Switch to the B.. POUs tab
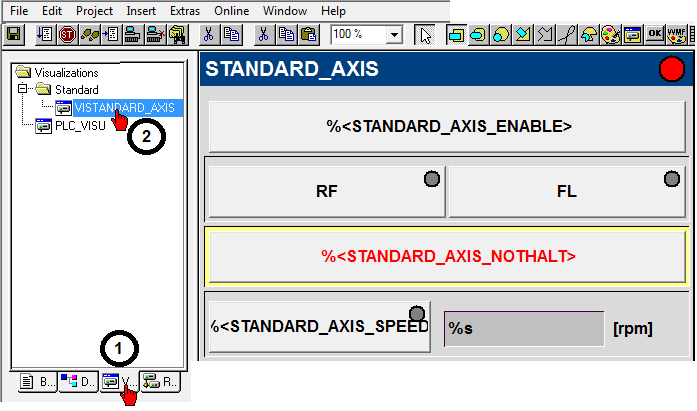This screenshot has height=411, width=697. 38,382
